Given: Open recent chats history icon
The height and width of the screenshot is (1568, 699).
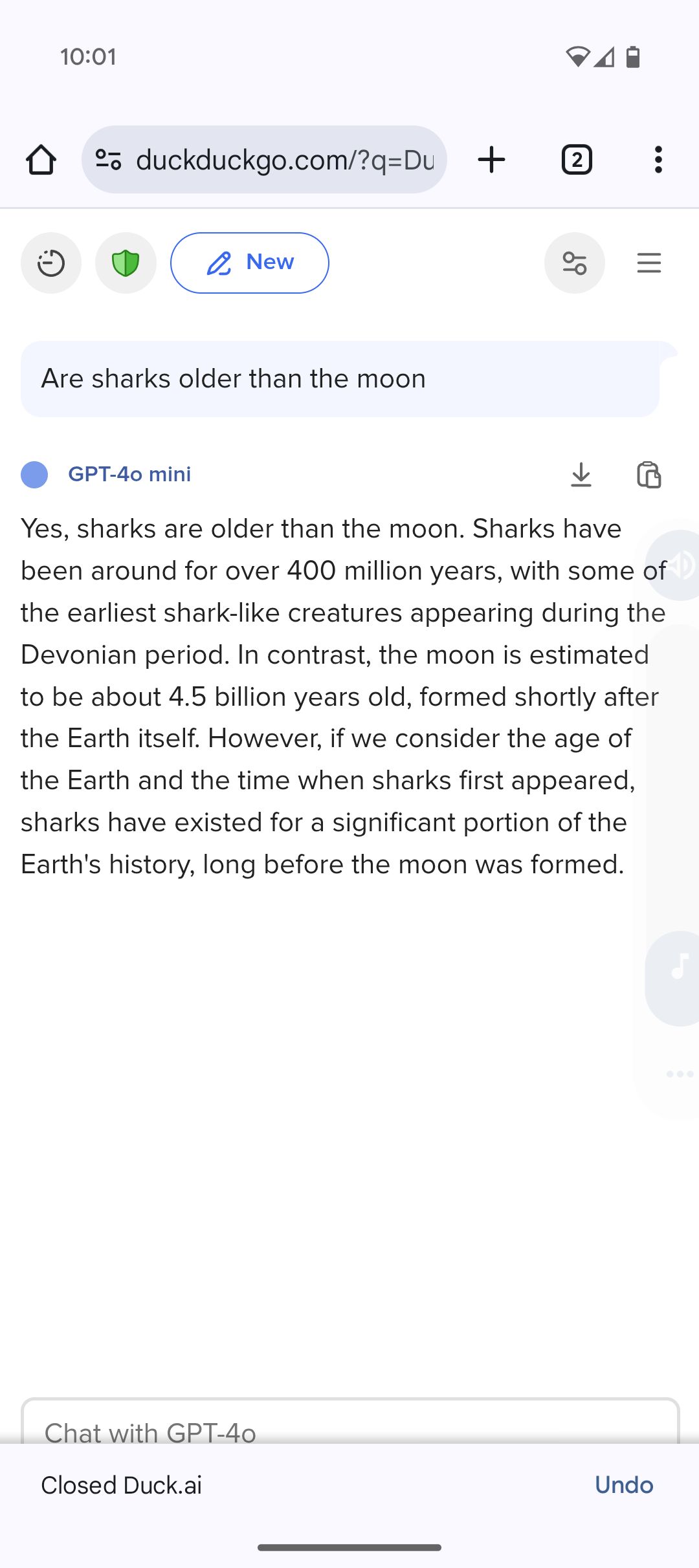Looking at the screenshot, I should pos(51,263).
